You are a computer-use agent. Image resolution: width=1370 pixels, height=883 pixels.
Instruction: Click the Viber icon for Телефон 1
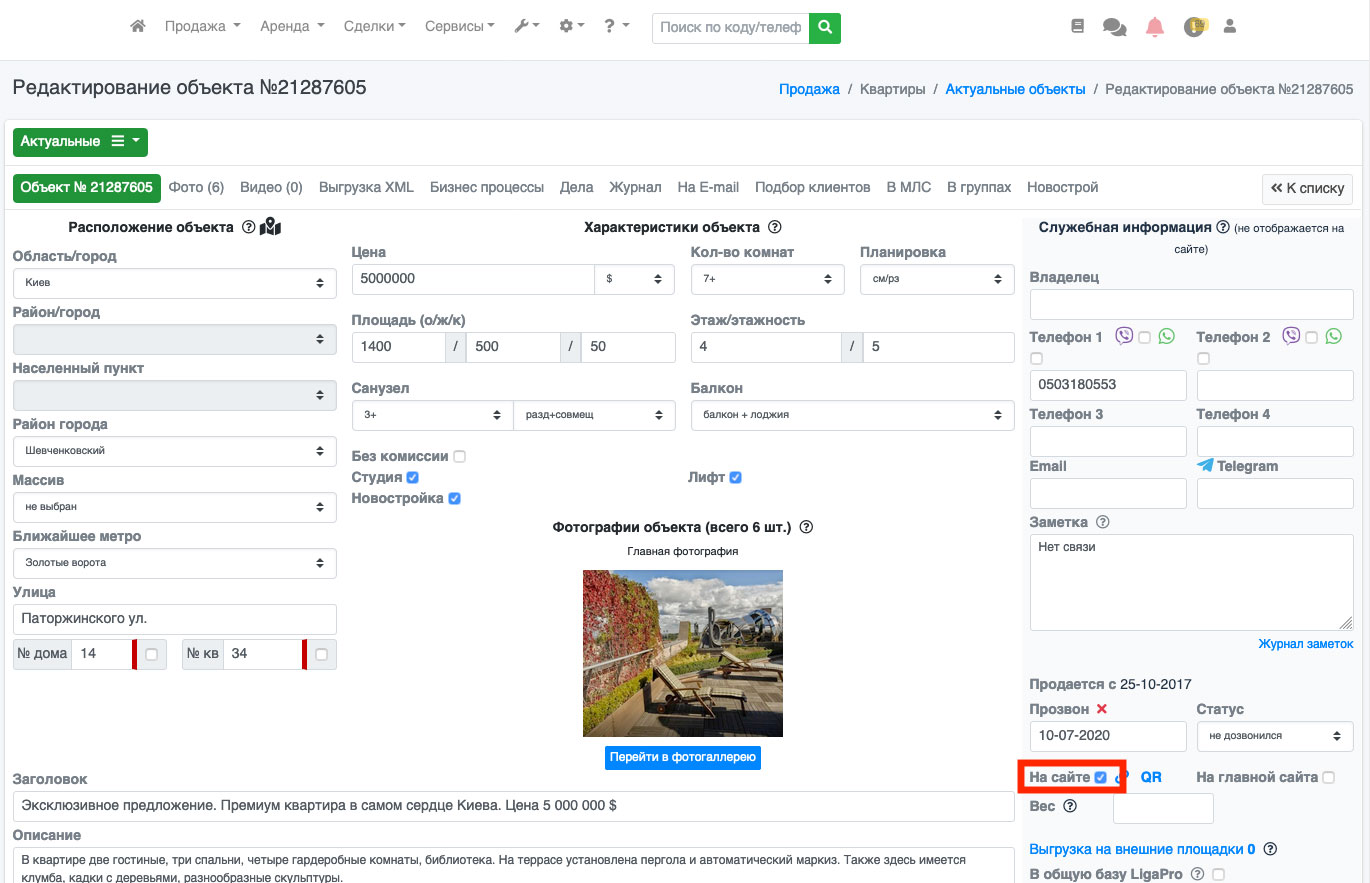1124,337
